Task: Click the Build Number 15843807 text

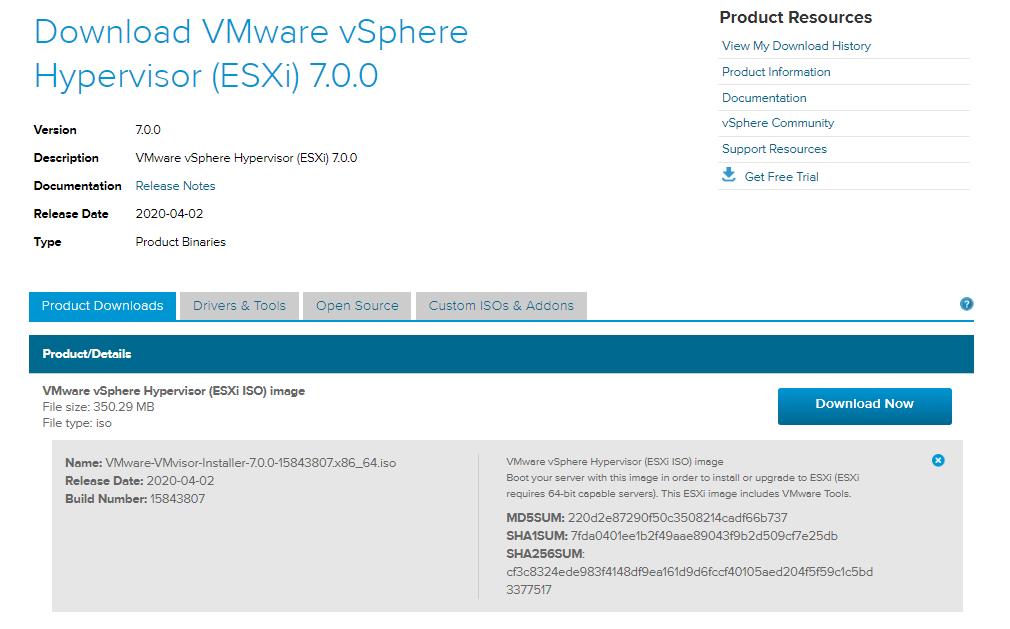Action: (135, 499)
